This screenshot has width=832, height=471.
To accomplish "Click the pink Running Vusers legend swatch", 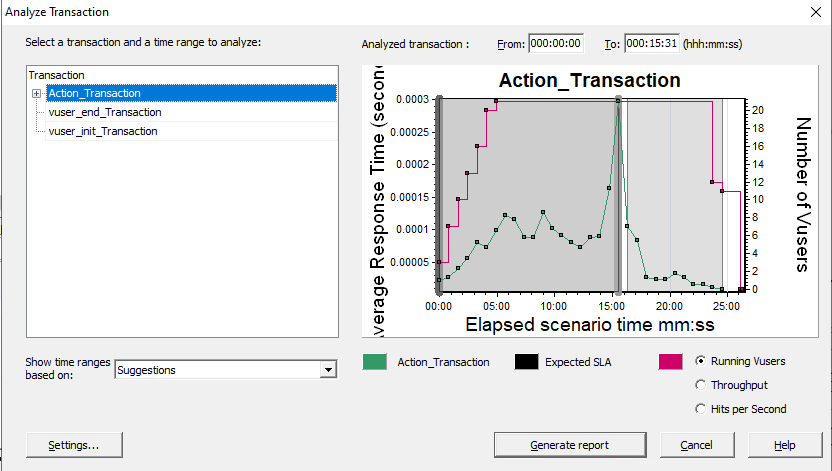I will tap(672, 362).
